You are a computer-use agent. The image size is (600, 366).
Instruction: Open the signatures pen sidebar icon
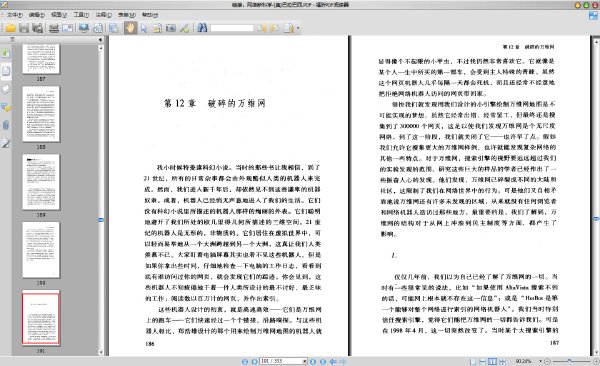(x=6, y=143)
